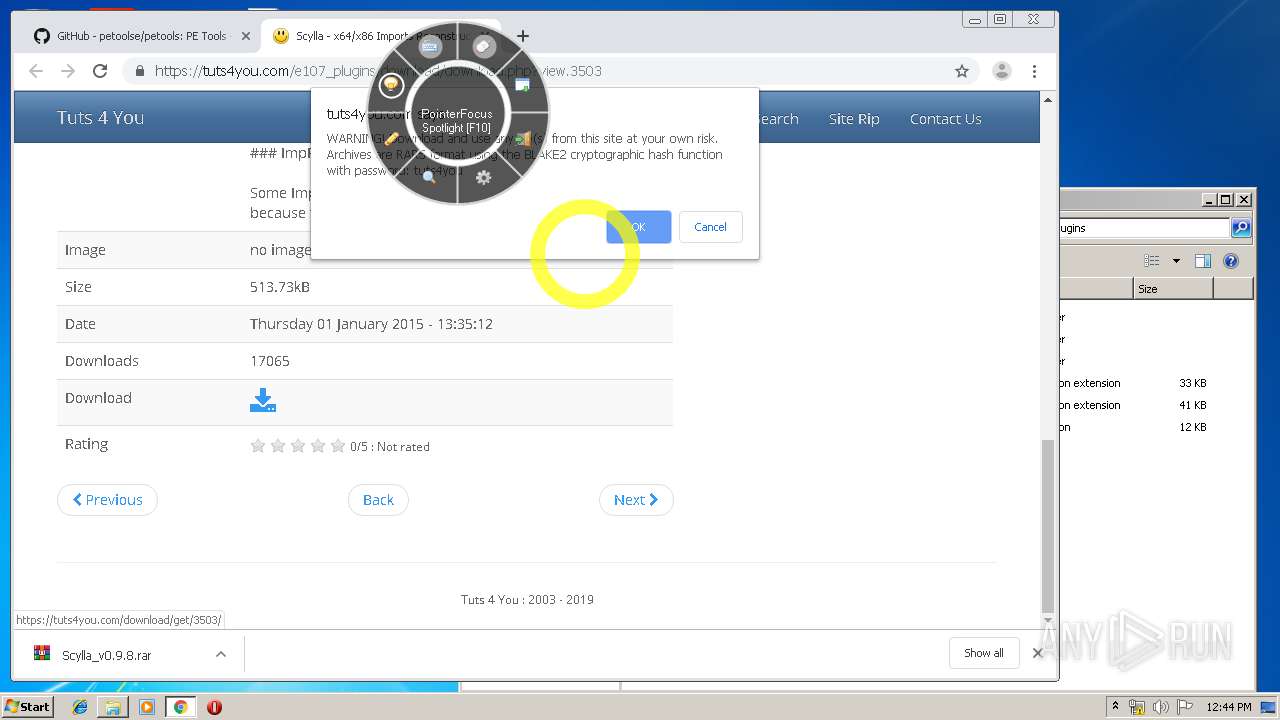Screen dimensions: 1280x720
Task: Open a new Chrome tab
Action: coord(522,36)
